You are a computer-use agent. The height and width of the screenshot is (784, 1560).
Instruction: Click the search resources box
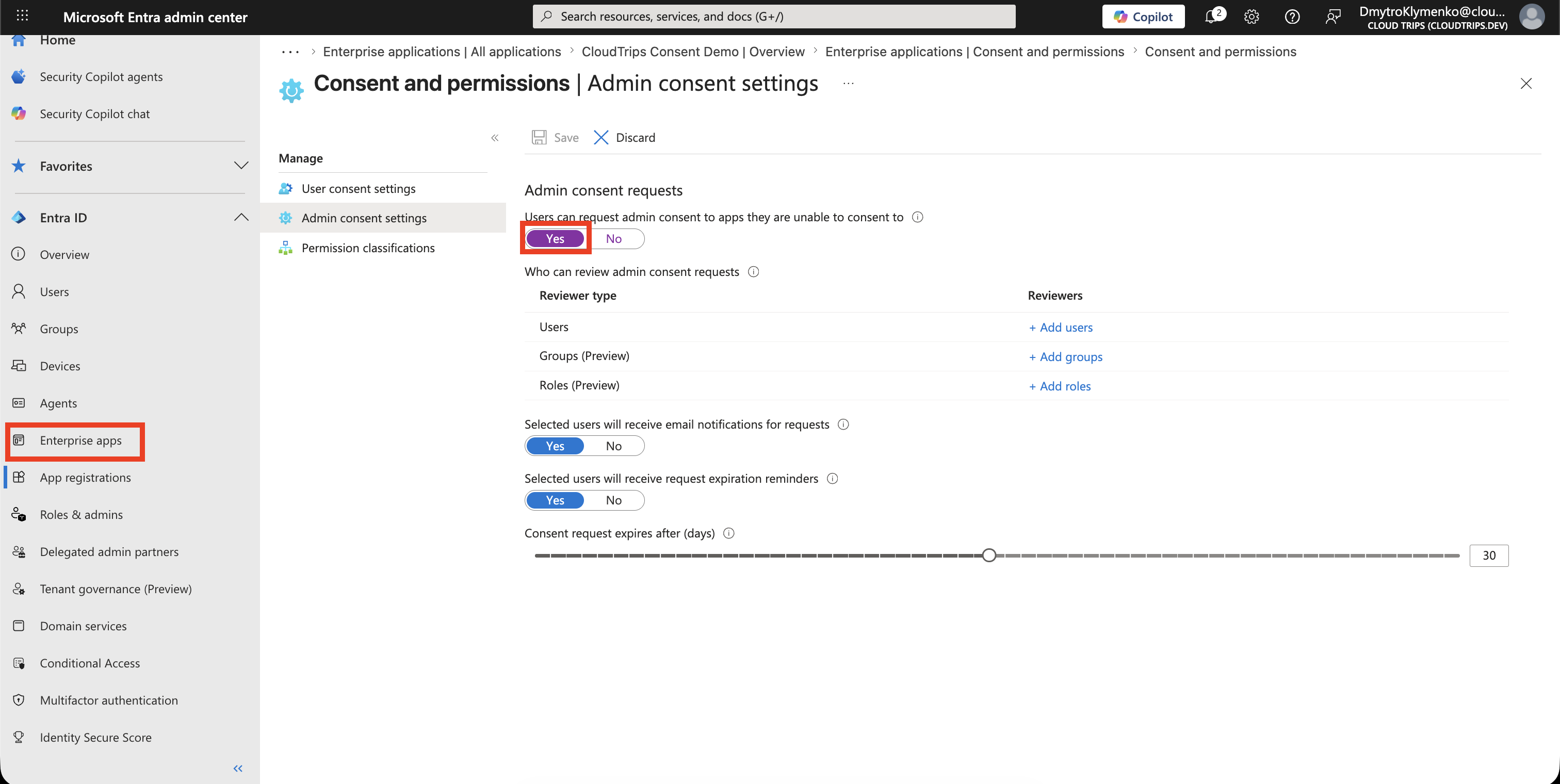point(773,17)
